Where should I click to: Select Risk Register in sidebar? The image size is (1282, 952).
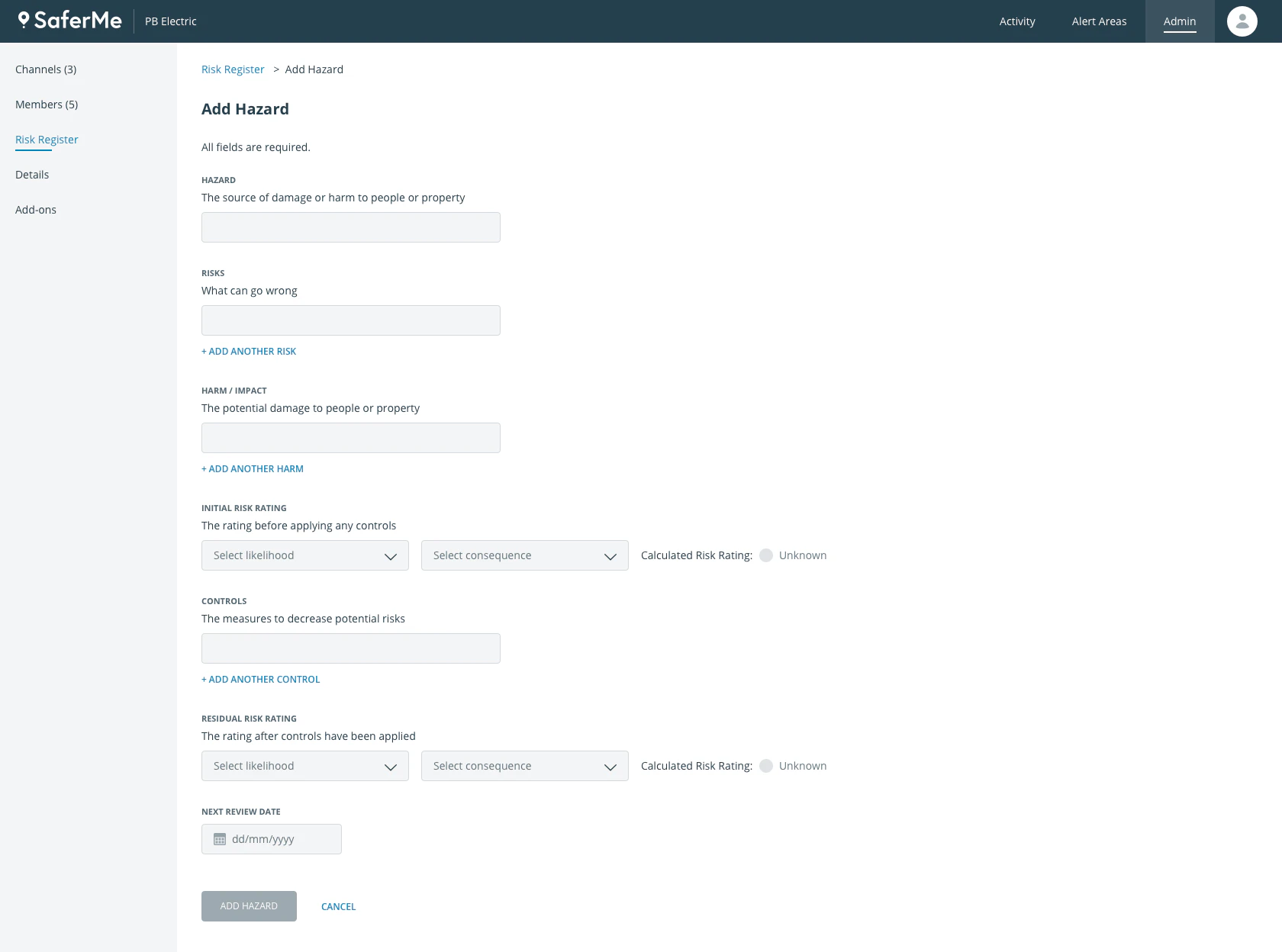click(47, 140)
